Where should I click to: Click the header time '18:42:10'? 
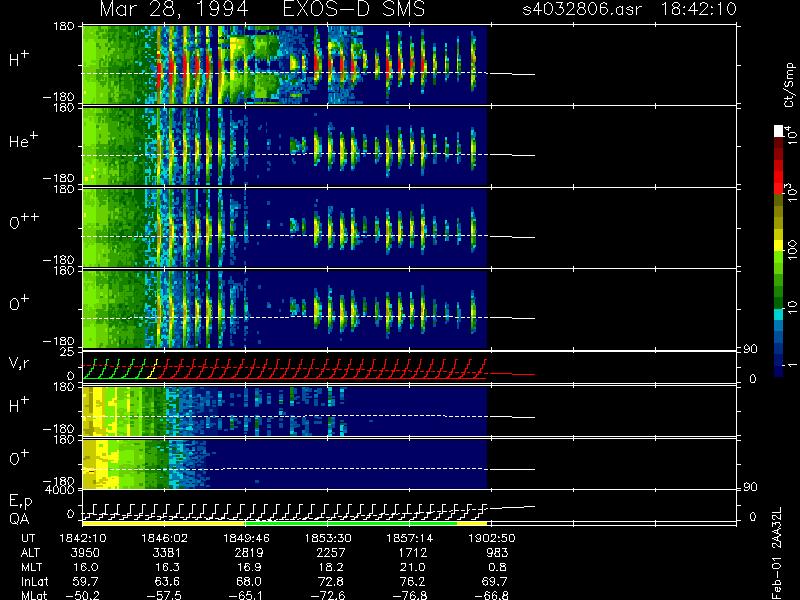point(698,9)
